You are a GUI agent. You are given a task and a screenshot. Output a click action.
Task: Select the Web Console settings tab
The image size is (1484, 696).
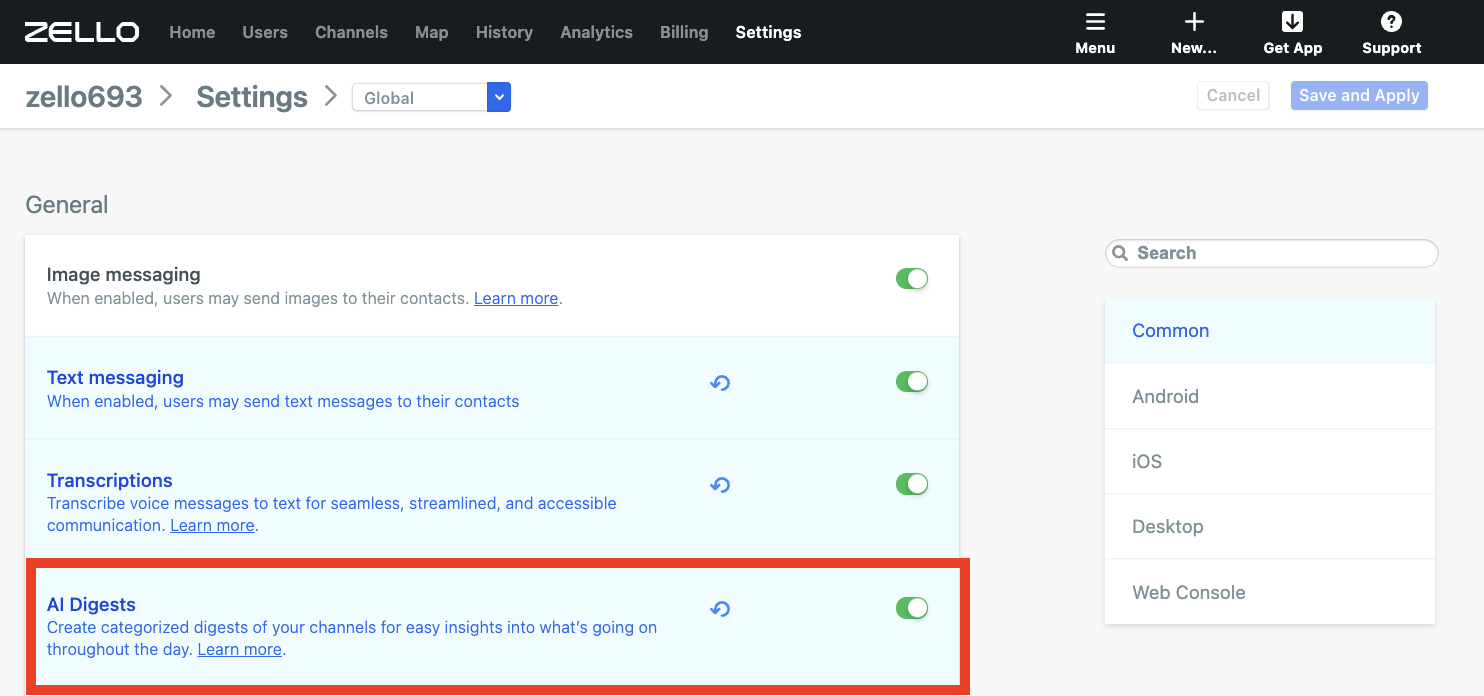[x=1270, y=592]
